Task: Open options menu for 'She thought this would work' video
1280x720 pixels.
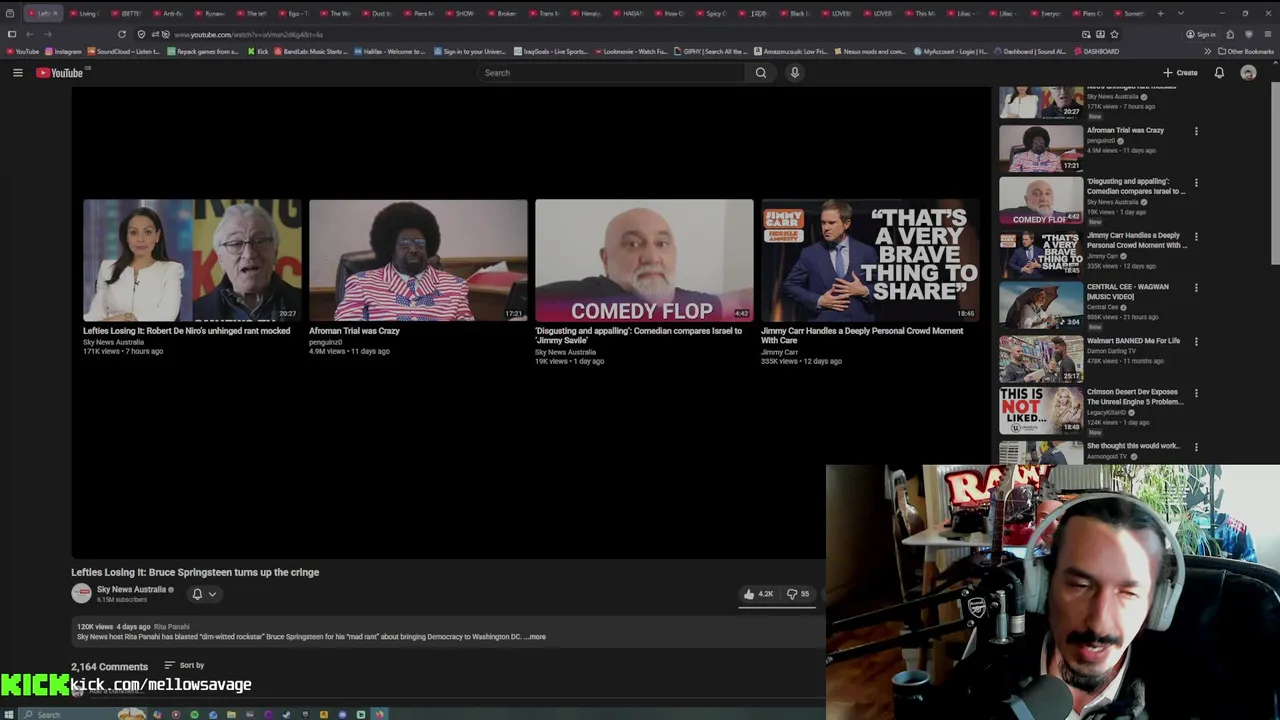Action: 1196,447
